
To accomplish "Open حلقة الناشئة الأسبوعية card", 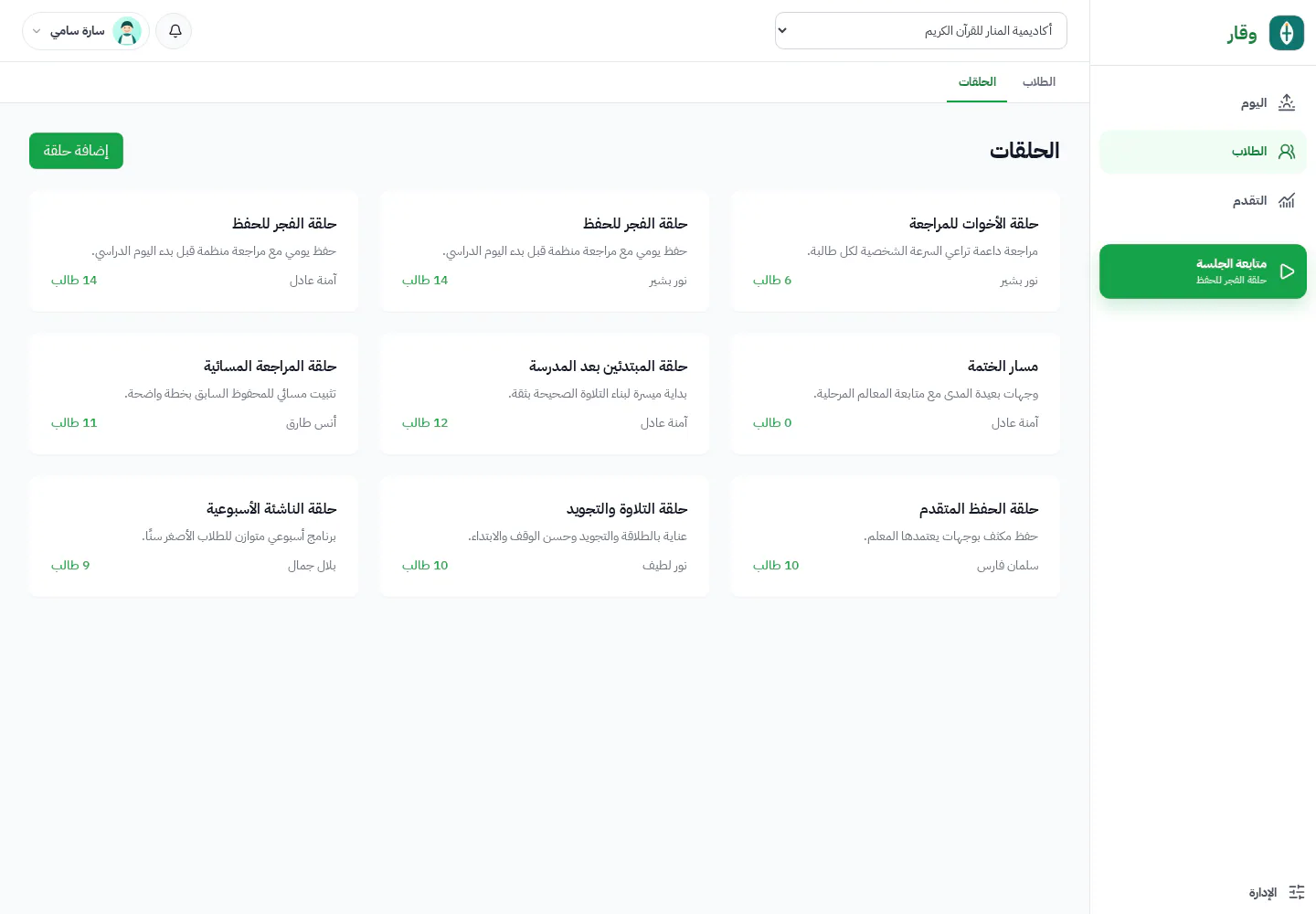I will click(194, 537).
